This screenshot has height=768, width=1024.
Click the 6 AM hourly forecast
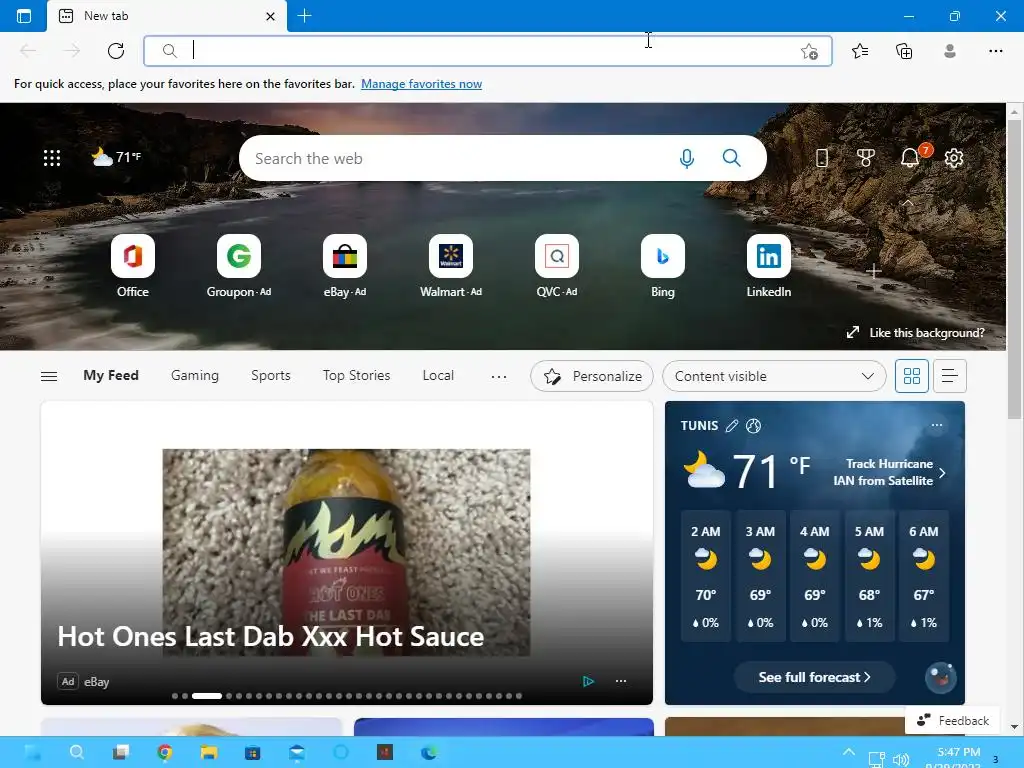(923, 576)
